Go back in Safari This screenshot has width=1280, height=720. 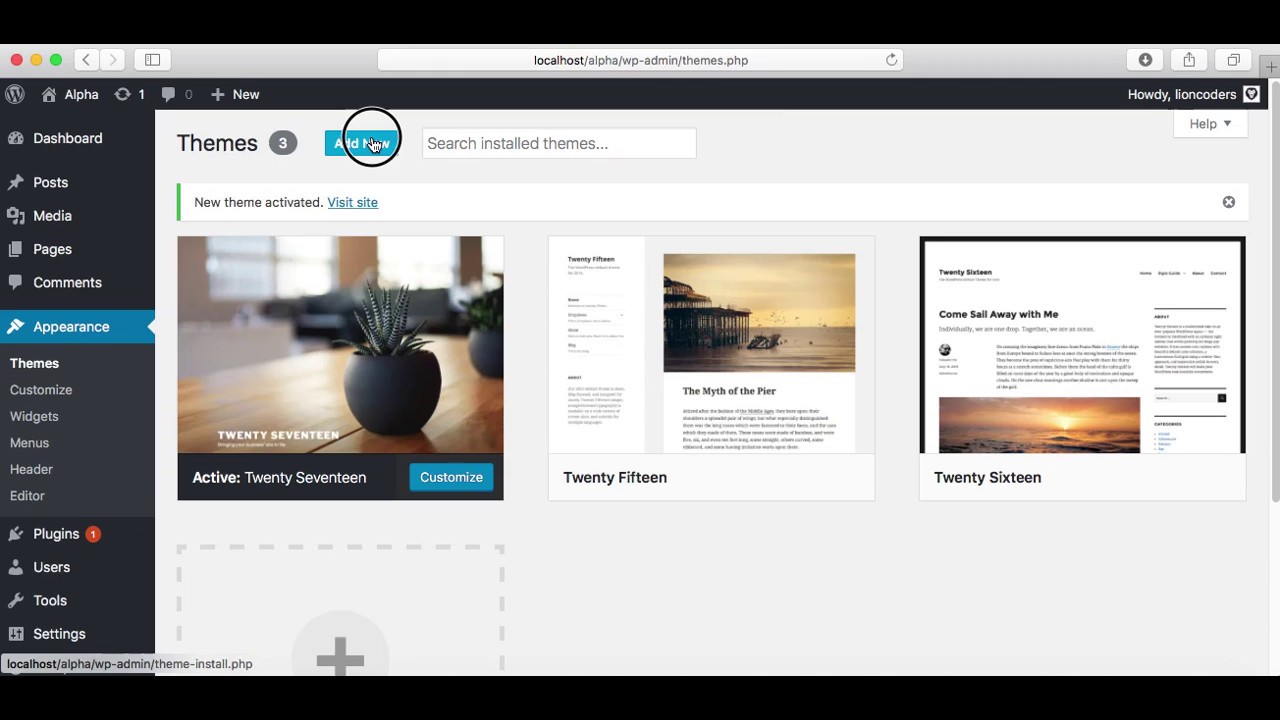[x=86, y=60]
